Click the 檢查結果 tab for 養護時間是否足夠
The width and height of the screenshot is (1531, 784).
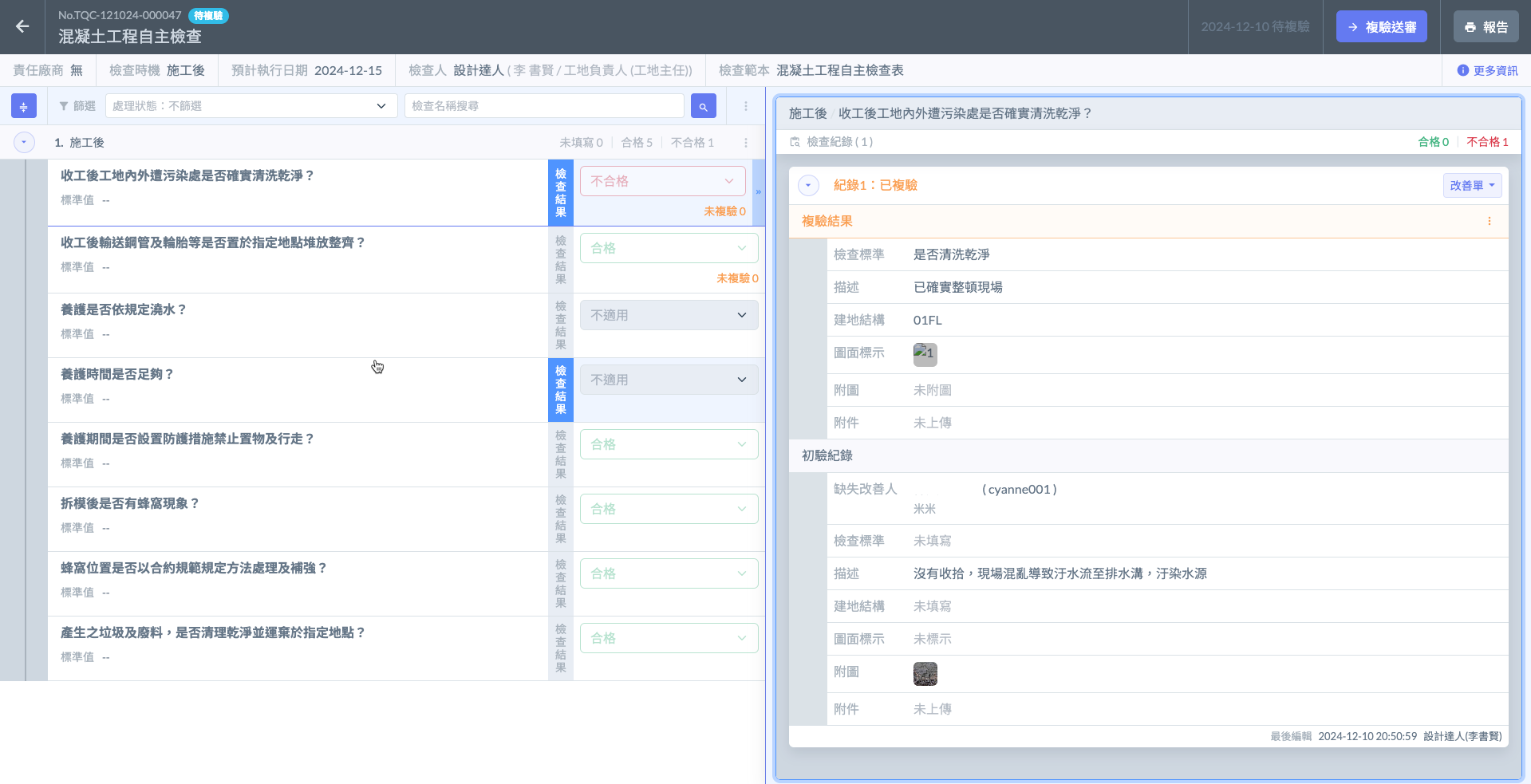click(561, 390)
